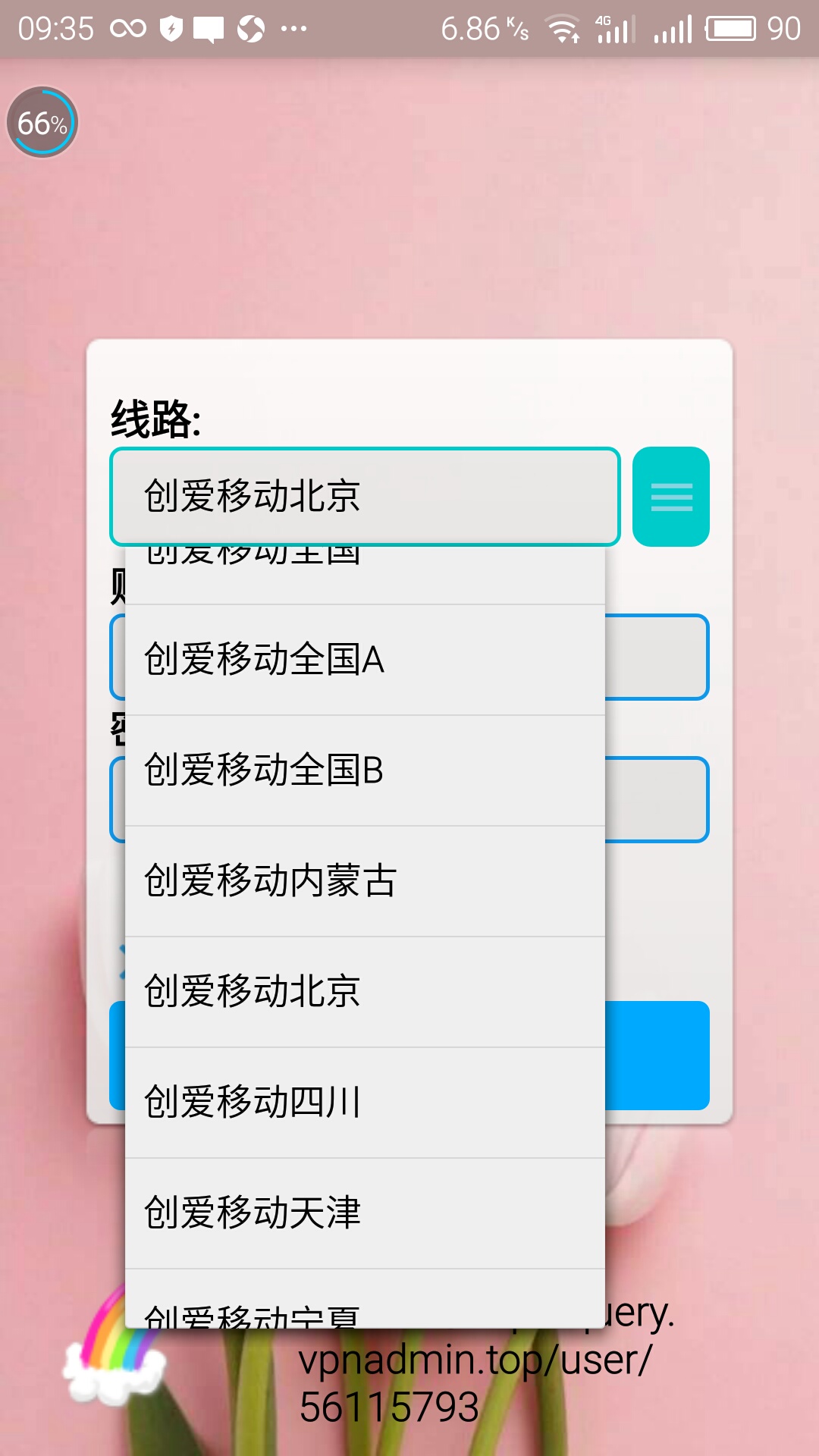The image size is (819, 1456).
Task: Tap the browser loop icon in status bar
Action: (250, 27)
